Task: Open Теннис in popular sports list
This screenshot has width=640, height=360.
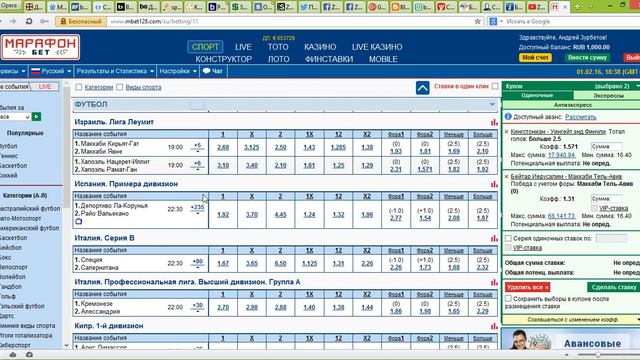Action: pos(9,156)
